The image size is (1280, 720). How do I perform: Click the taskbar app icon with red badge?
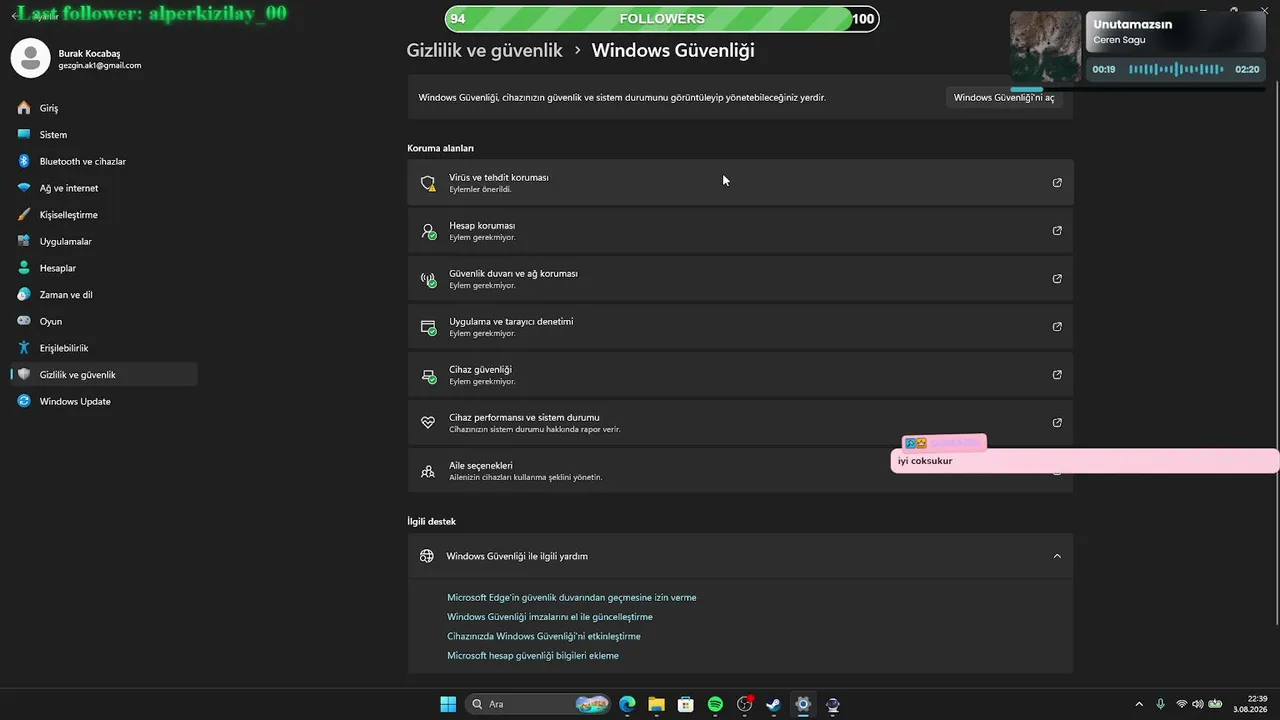tap(744, 704)
